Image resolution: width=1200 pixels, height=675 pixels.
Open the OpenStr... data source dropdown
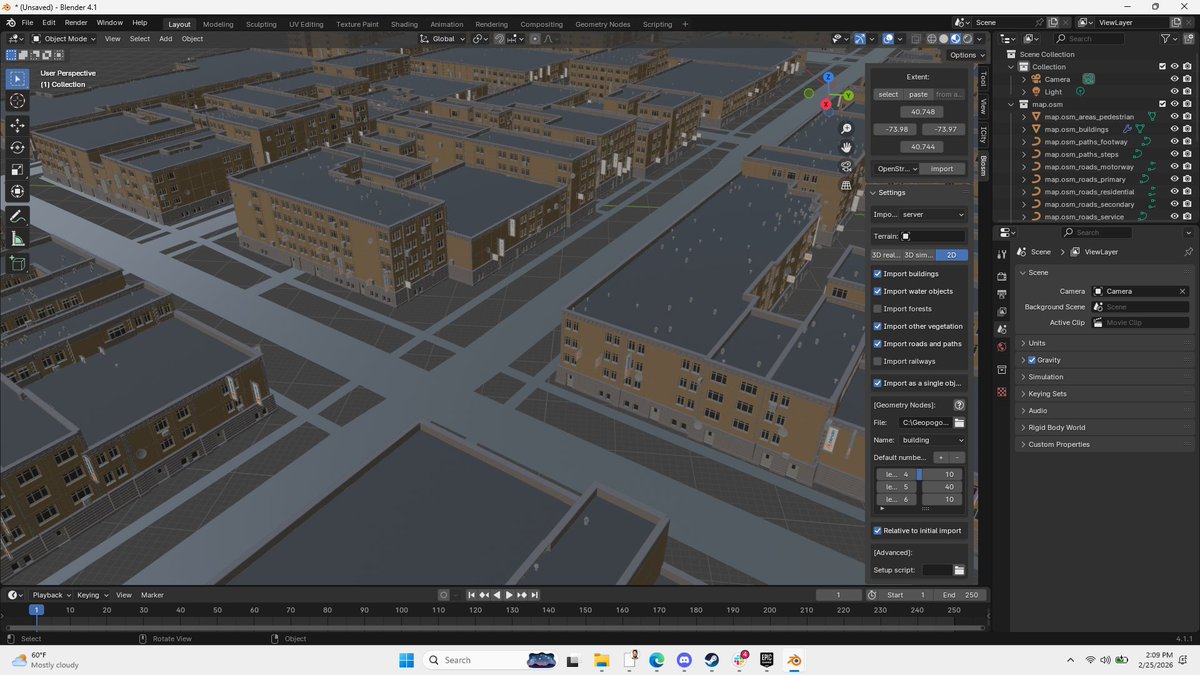click(x=895, y=169)
